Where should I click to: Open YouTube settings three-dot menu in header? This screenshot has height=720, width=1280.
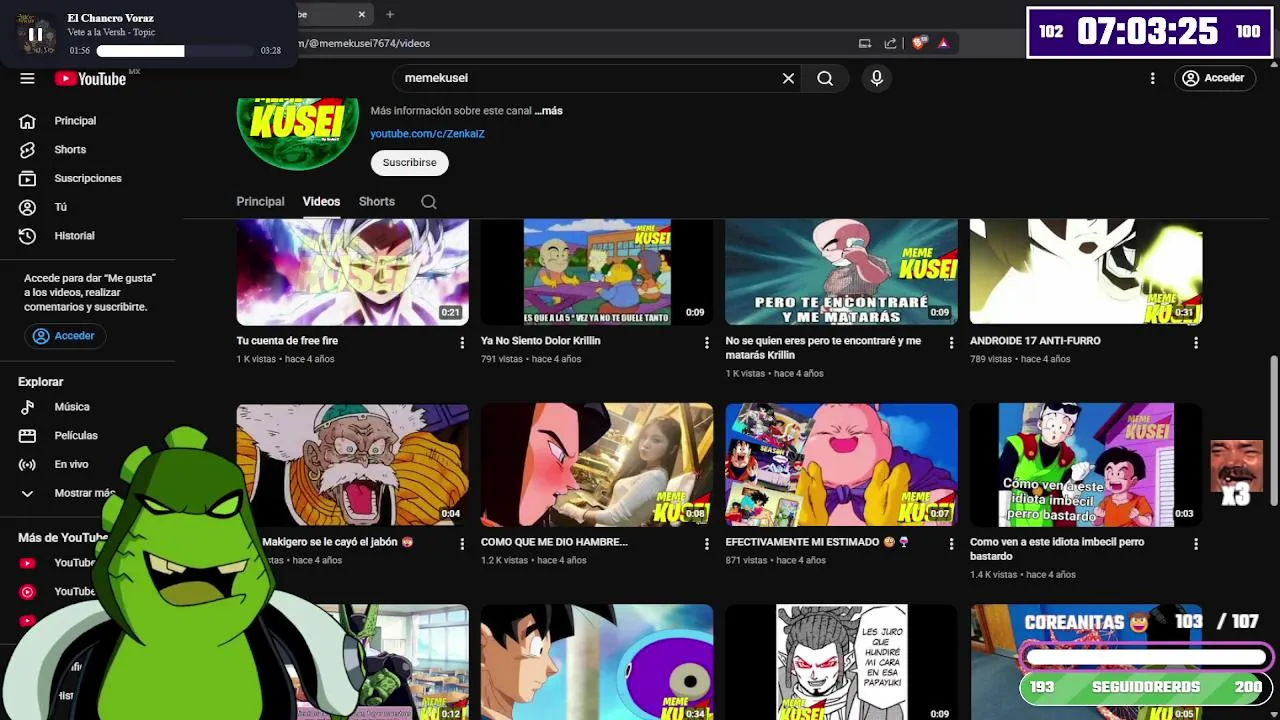(x=1152, y=78)
